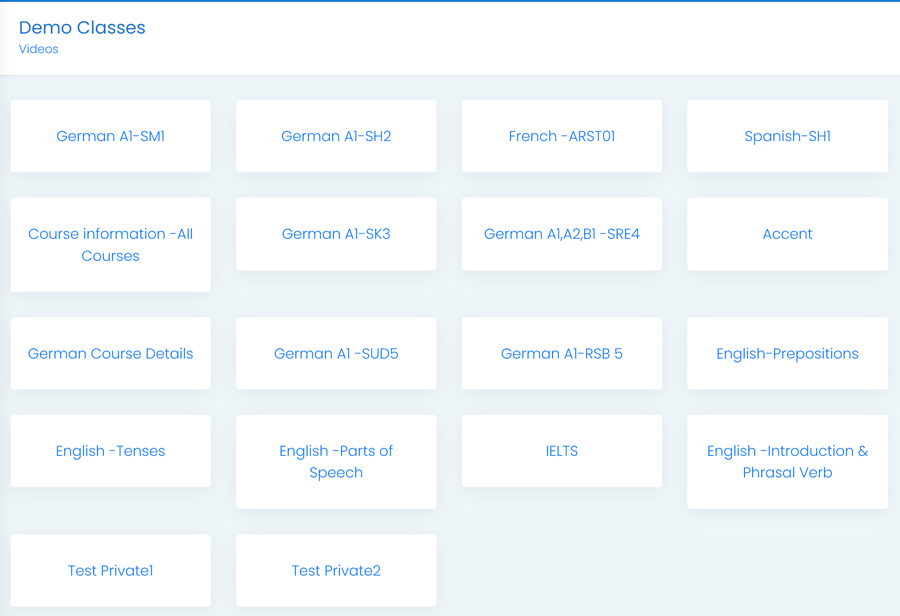Screen dimensions: 900x616
Task: Select English -Parts of Speech
Action: click(x=336, y=462)
